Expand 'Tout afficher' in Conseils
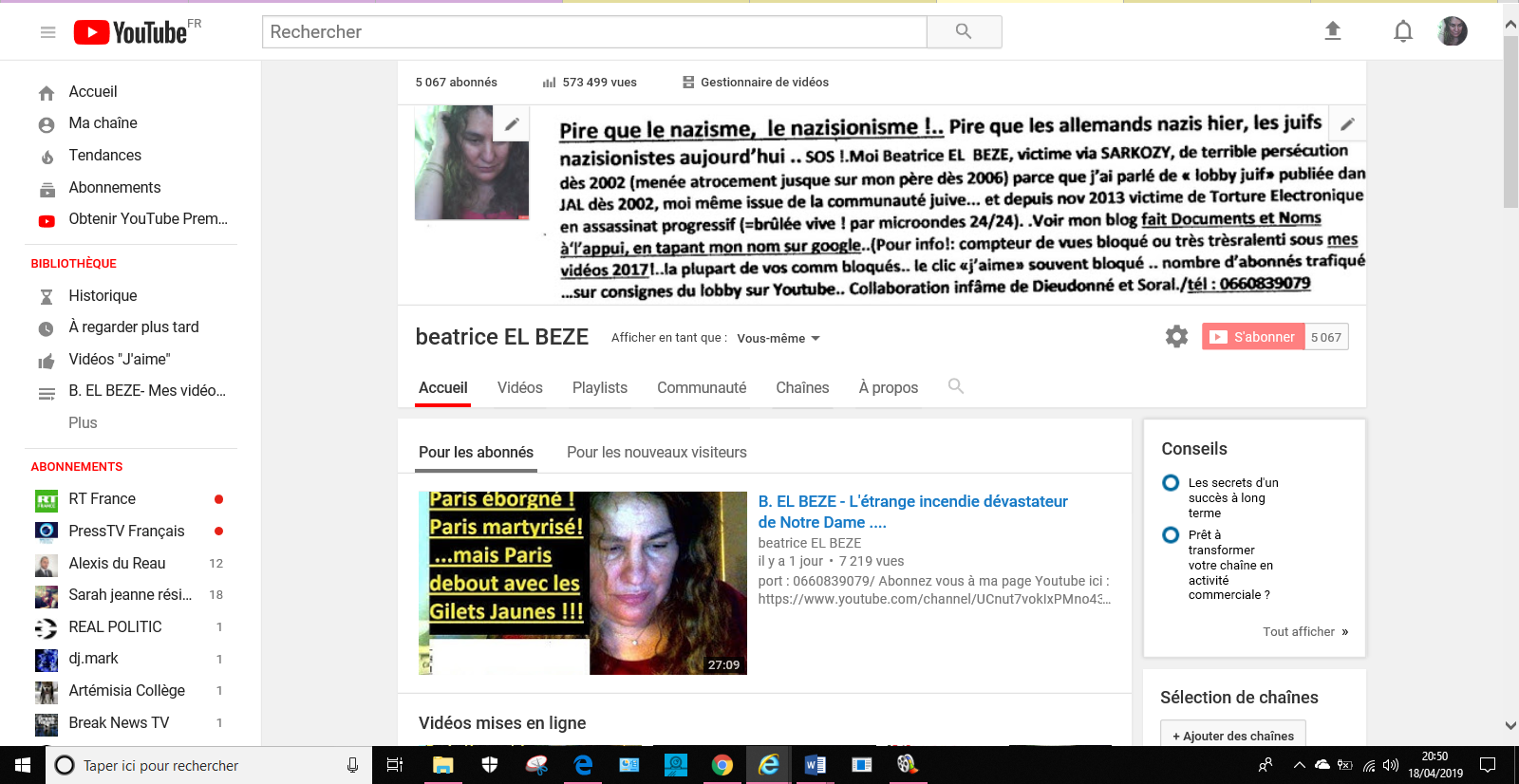The image size is (1519, 784). click(x=1305, y=632)
